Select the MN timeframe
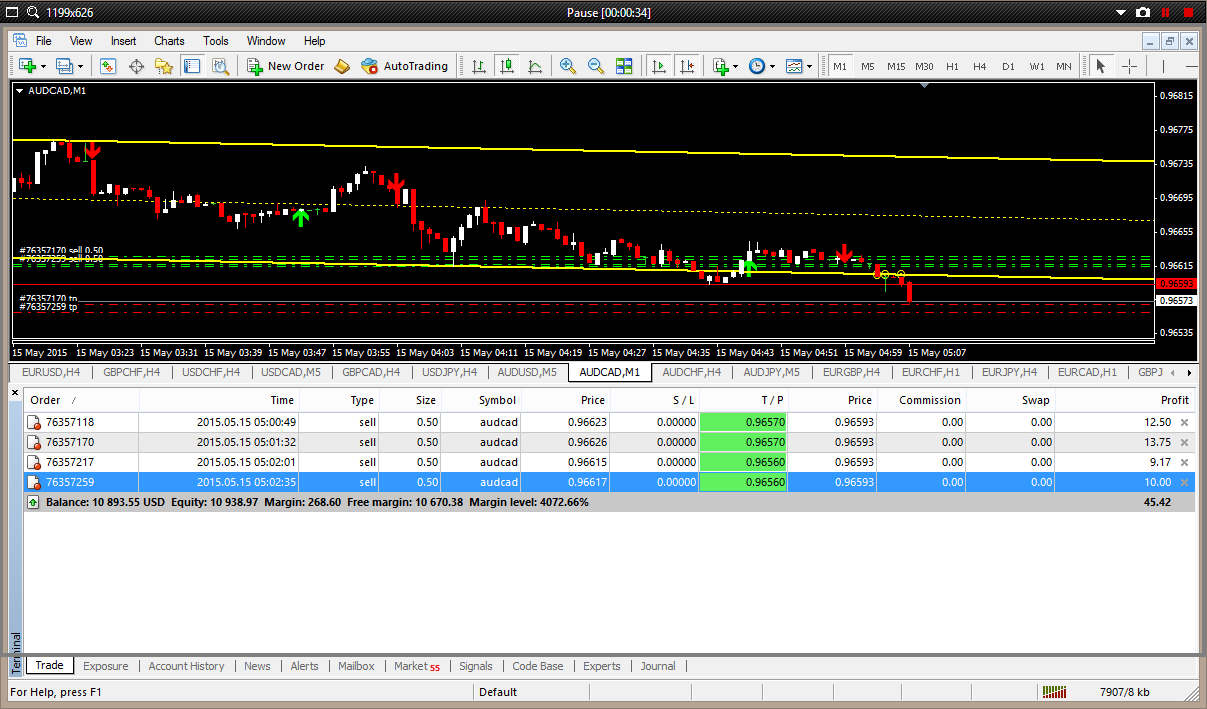1207x709 pixels. pos(1064,66)
